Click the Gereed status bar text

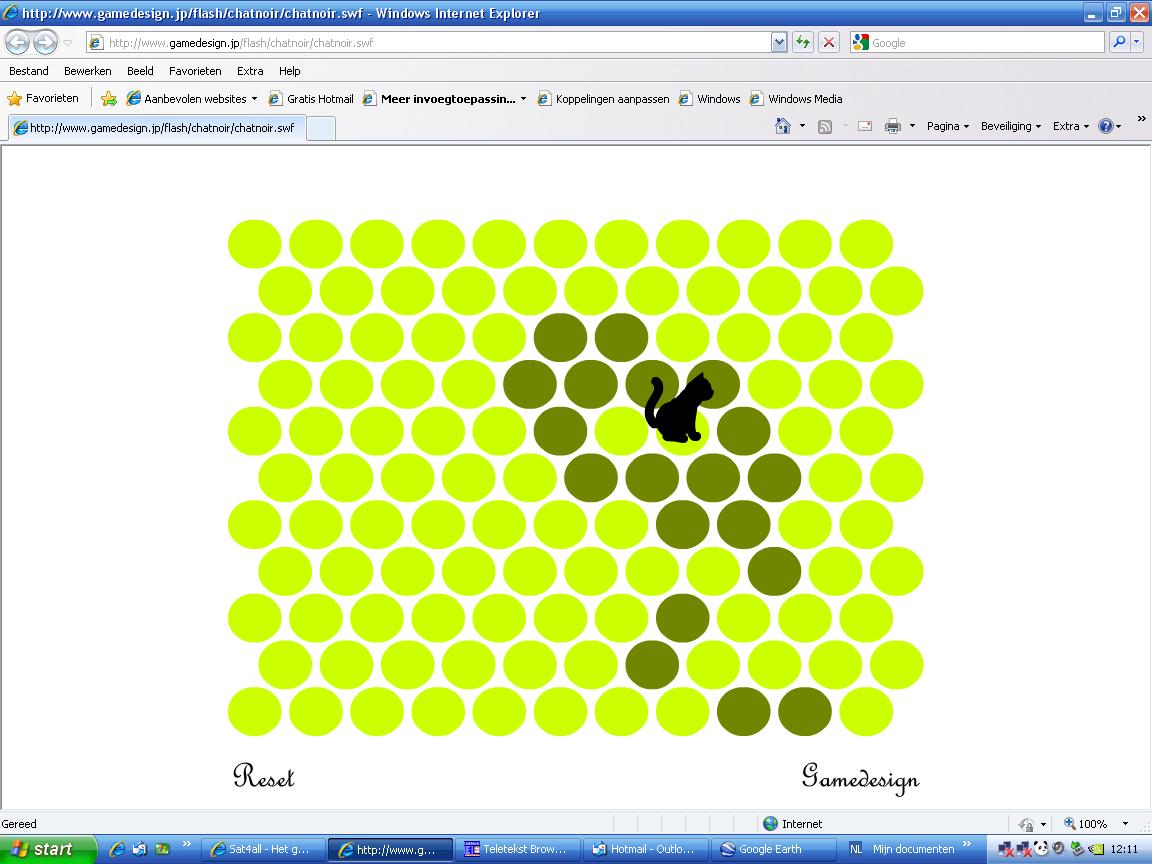click(19, 824)
